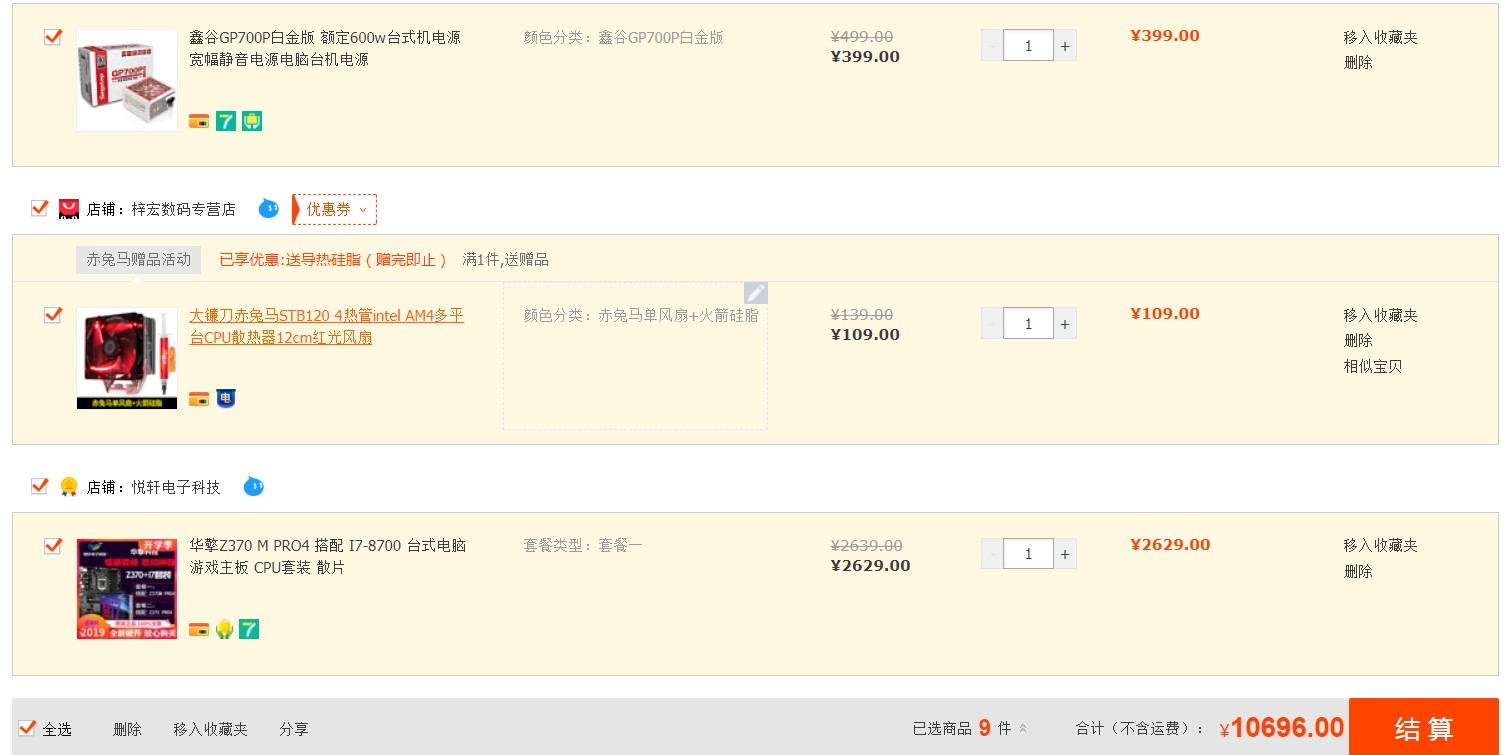The width and height of the screenshot is (1510, 755).
Task: Uncheck the 华擎Z370 motherboard item
Action: point(53,546)
